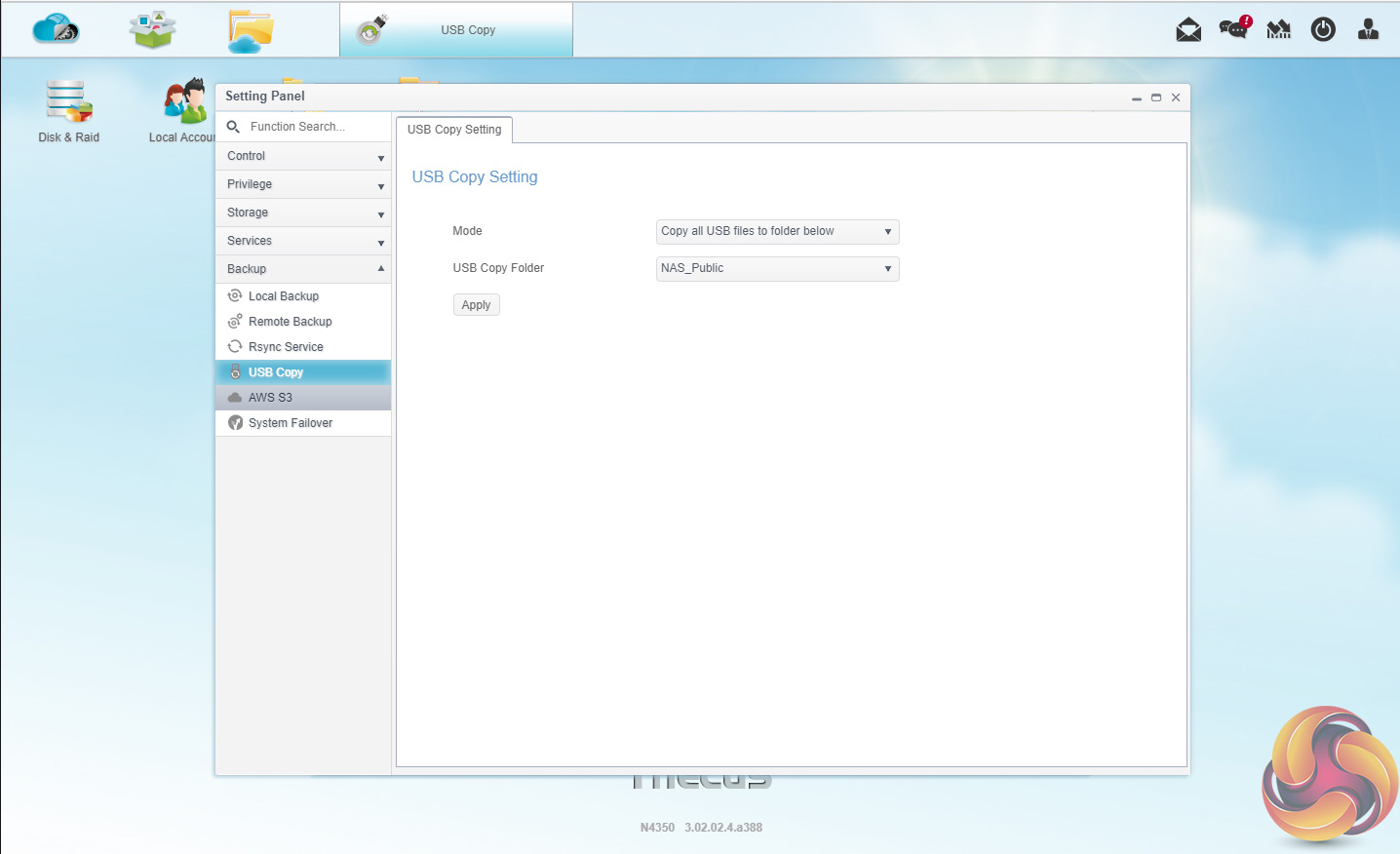The width and height of the screenshot is (1400, 854).
Task: Click the USB Copy Folder label
Action: (498, 268)
